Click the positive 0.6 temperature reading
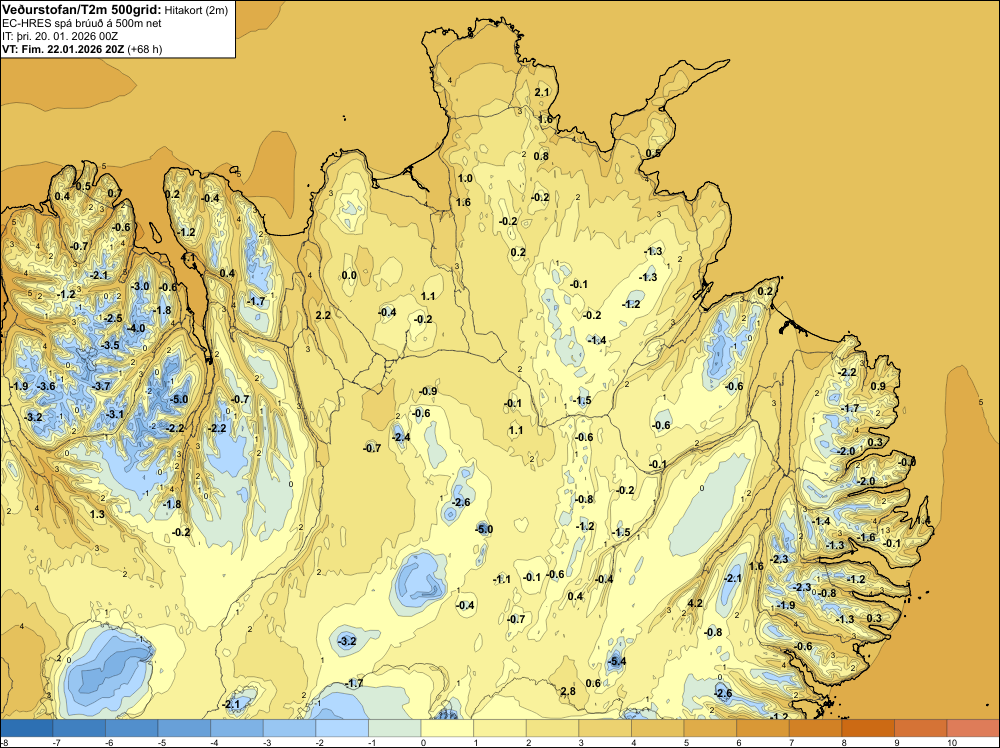 click(x=594, y=683)
